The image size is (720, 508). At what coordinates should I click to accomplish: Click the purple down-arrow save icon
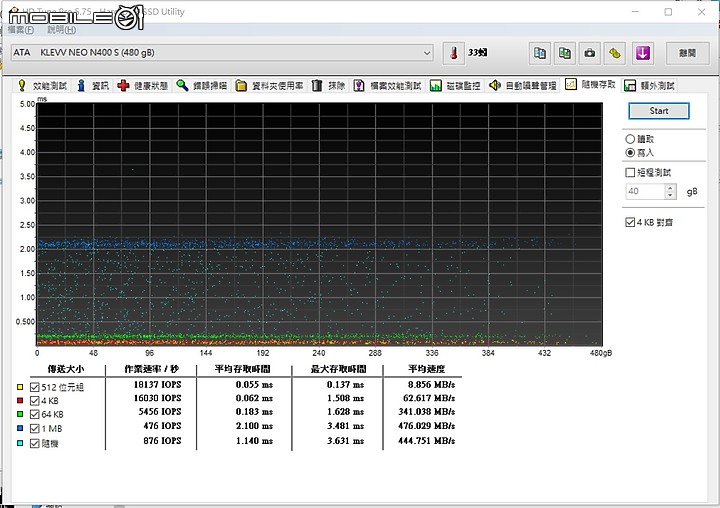[x=642, y=53]
